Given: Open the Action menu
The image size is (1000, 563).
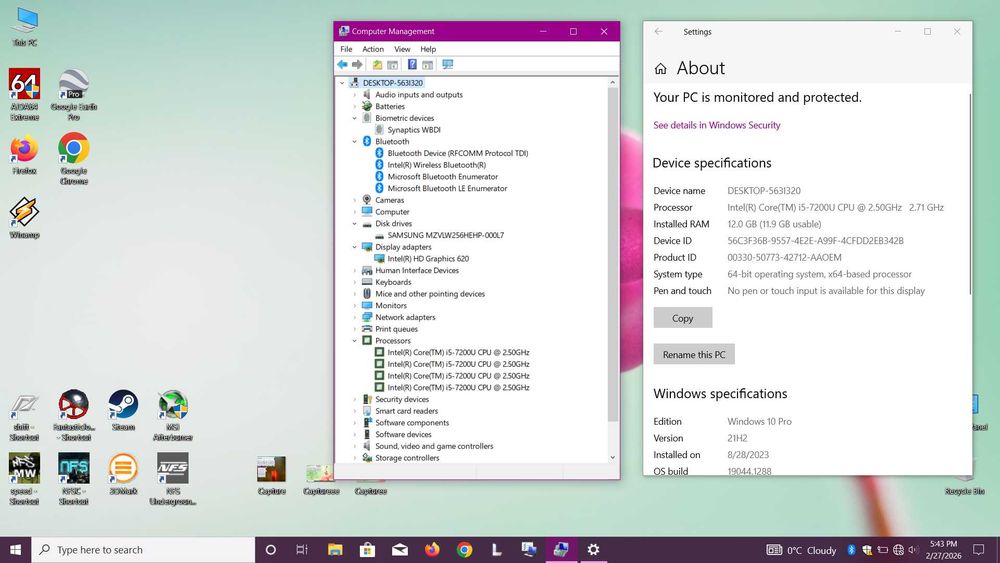Looking at the screenshot, I should coord(373,49).
